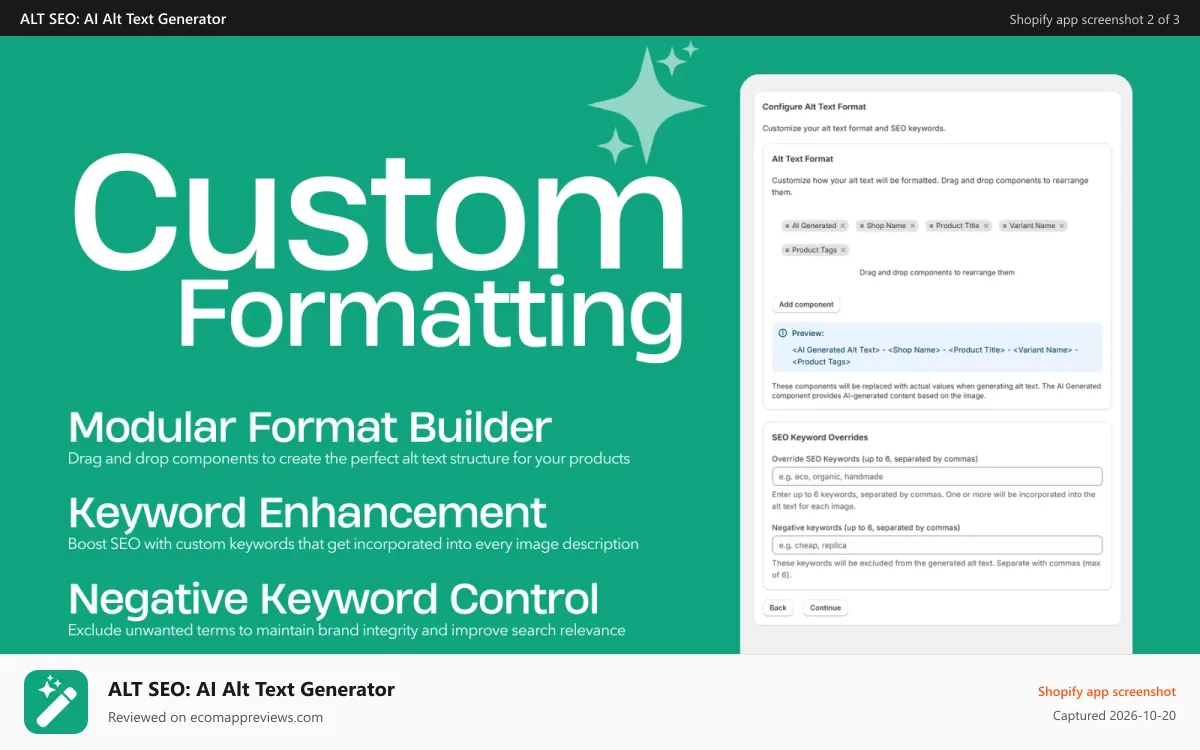
Task: Click the SEO Keyword Overrides heading
Action: [x=820, y=437]
